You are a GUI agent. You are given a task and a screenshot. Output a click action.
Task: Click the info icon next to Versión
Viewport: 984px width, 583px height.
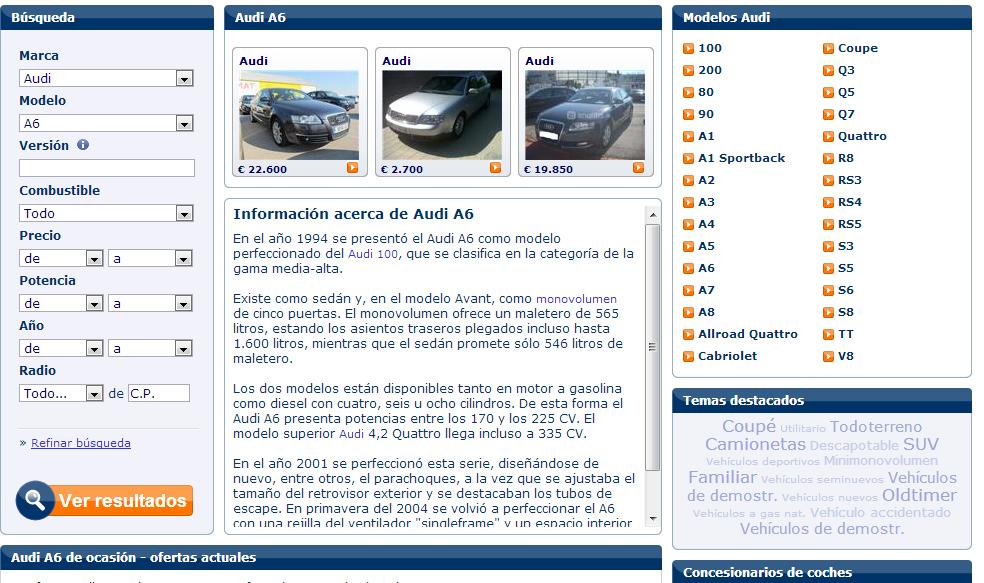[83, 145]
